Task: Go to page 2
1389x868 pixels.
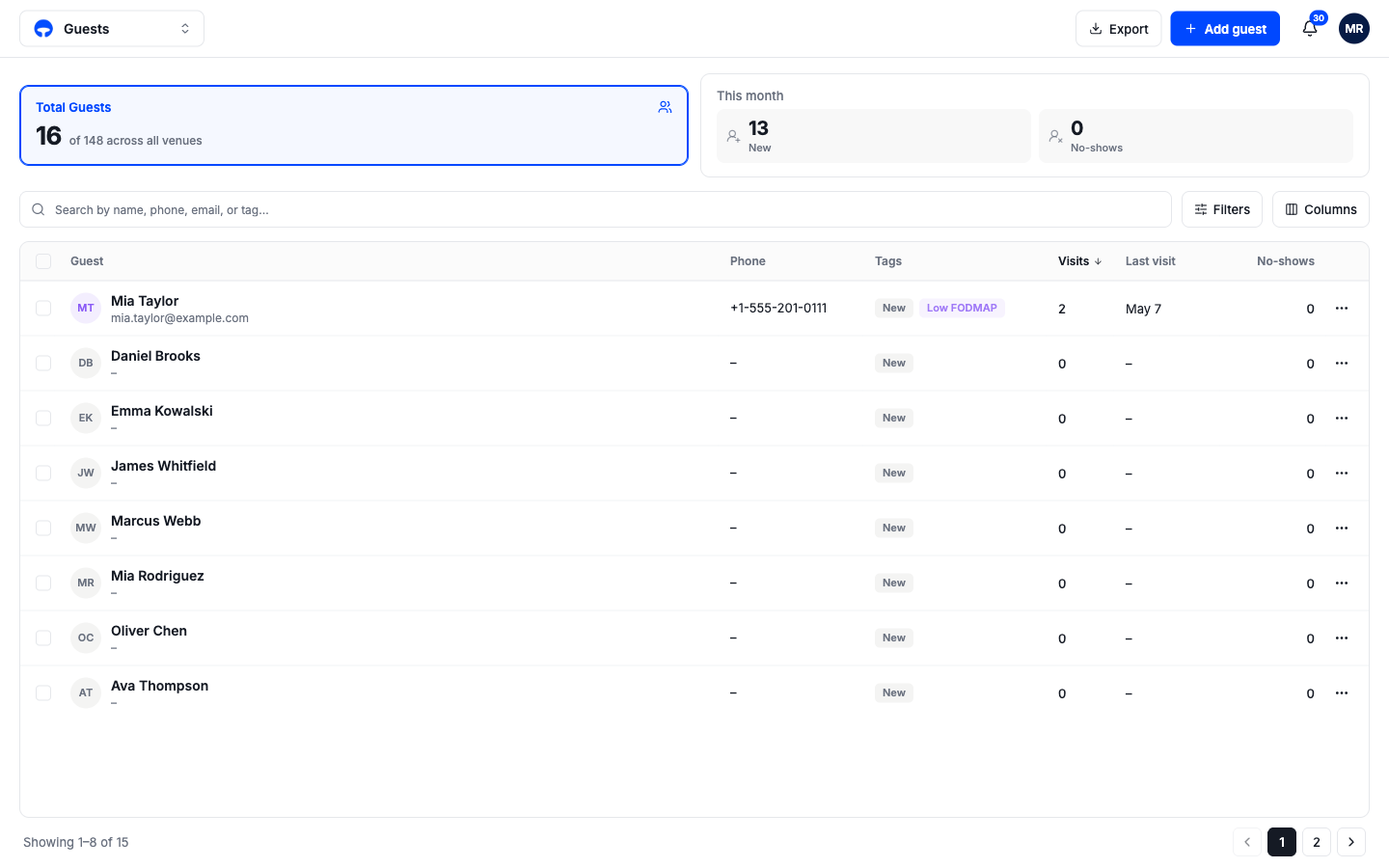Action: pyautogui.click(x=1317, y=842)
